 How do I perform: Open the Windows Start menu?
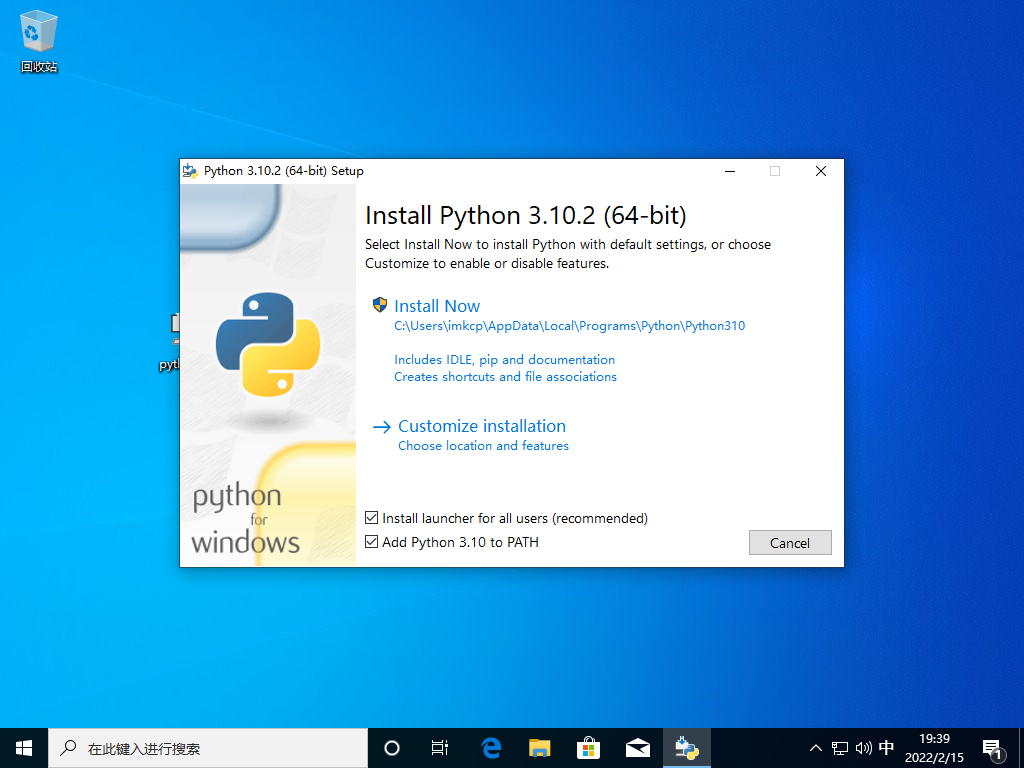pos(24,747)
